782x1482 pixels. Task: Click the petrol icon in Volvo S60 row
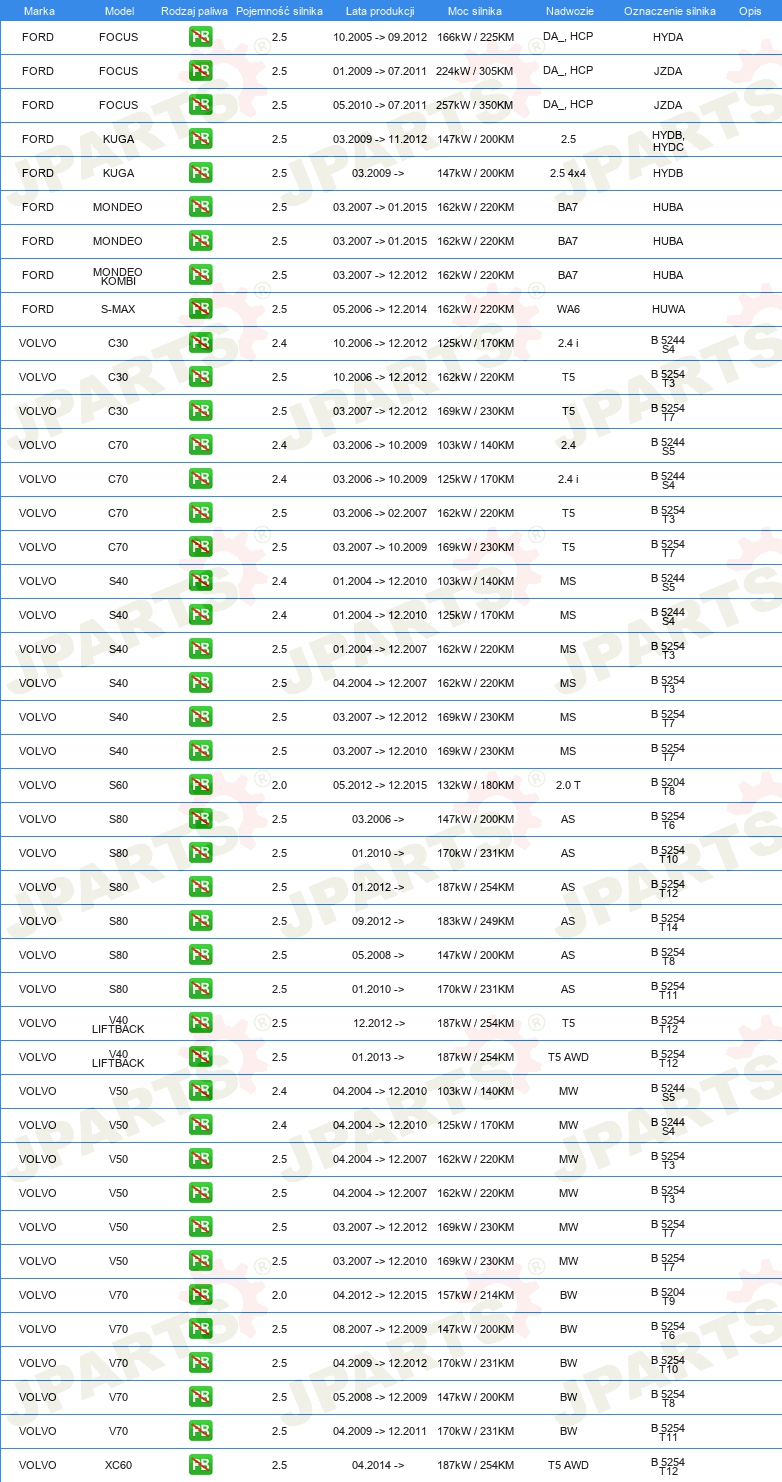pyautogui.click(x=200, y=785)
